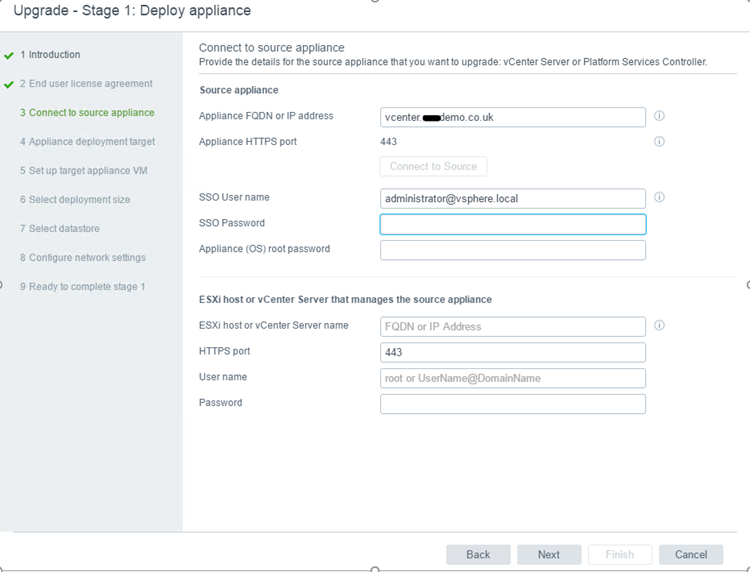Click the 'Connect to source appliance' page title
Image resolution: width=750 pixels, height=572 pixels.
point(272,48)
